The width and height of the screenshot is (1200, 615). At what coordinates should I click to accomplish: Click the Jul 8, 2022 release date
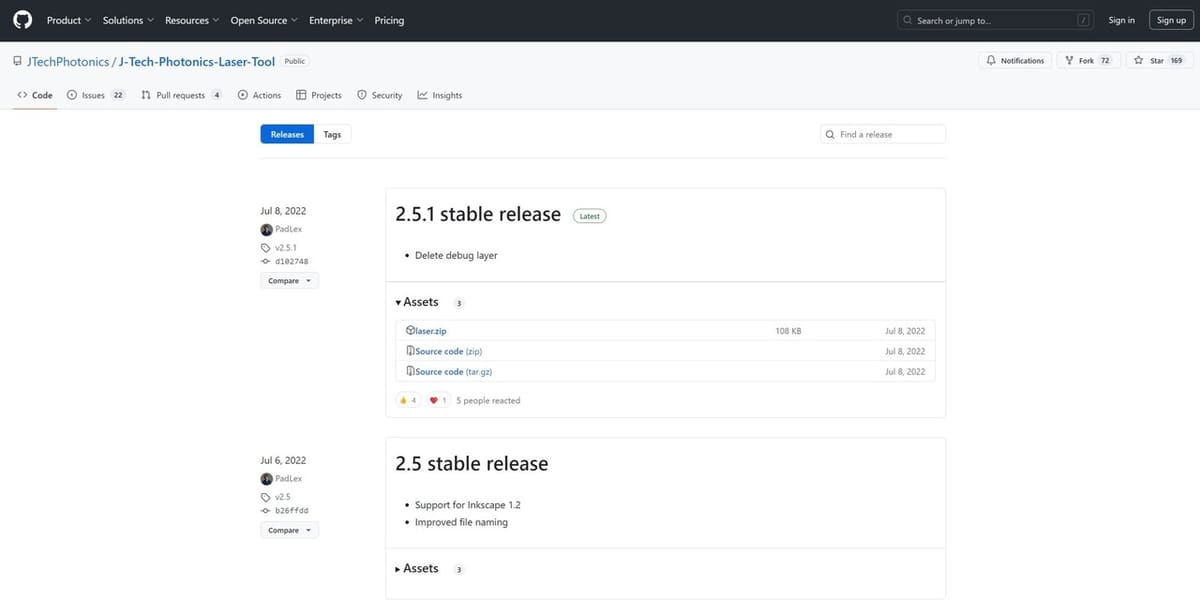(283, 211)
